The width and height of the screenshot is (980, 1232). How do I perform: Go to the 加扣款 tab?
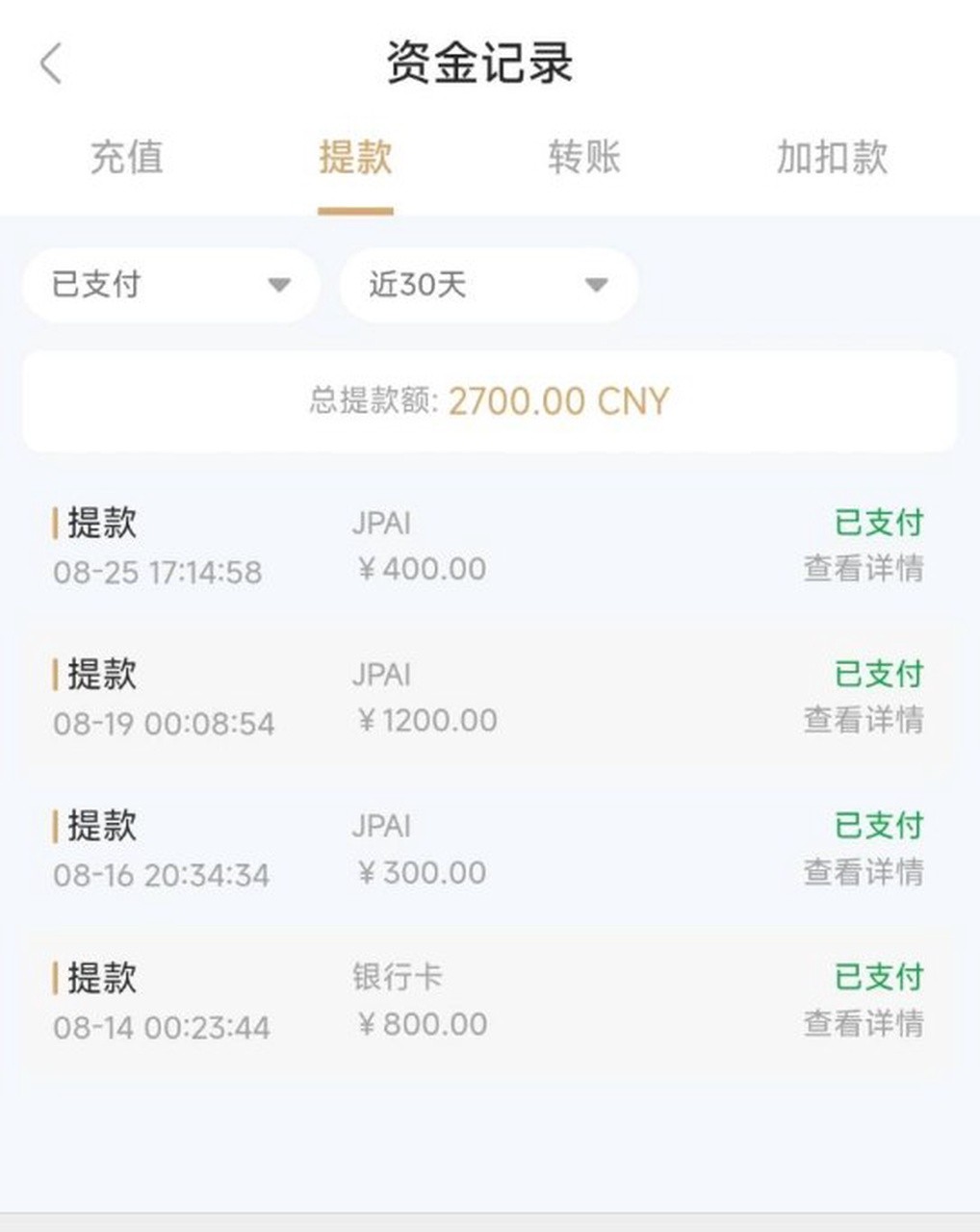point(832,158)
